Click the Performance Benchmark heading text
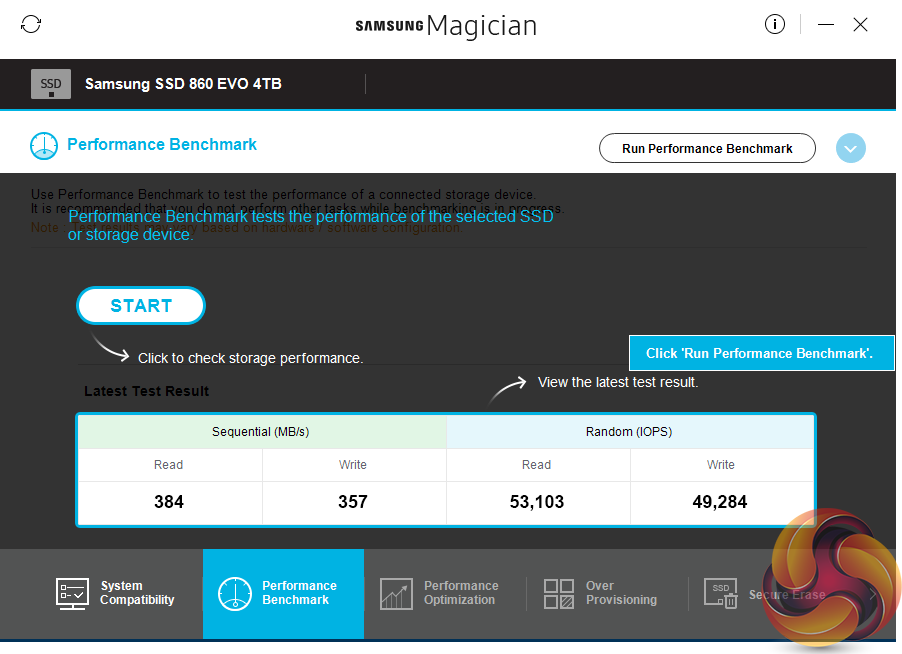 pos(162,144)
